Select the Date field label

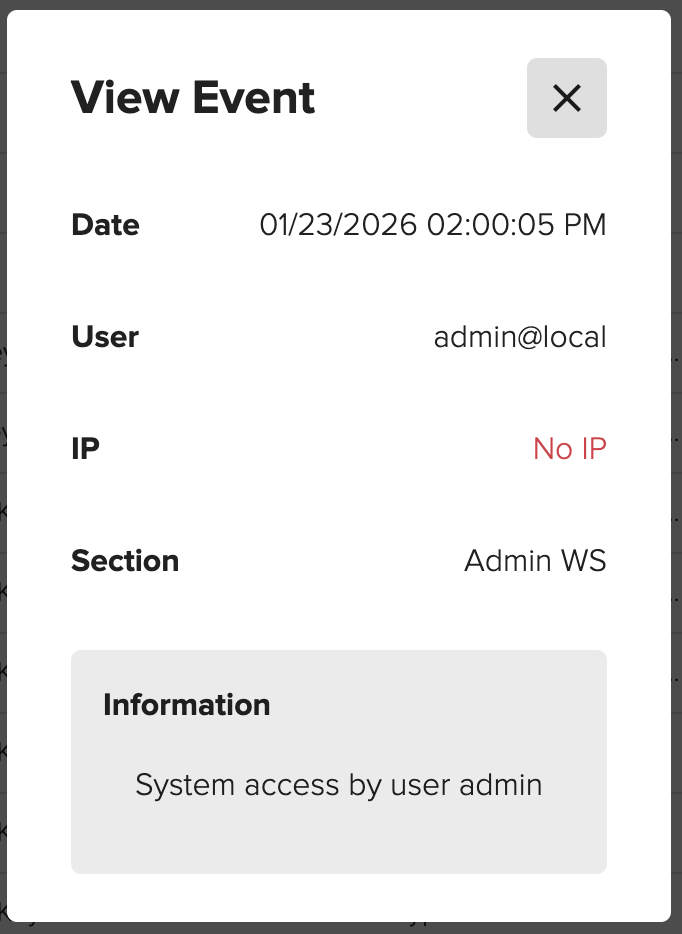click(105, 225)
